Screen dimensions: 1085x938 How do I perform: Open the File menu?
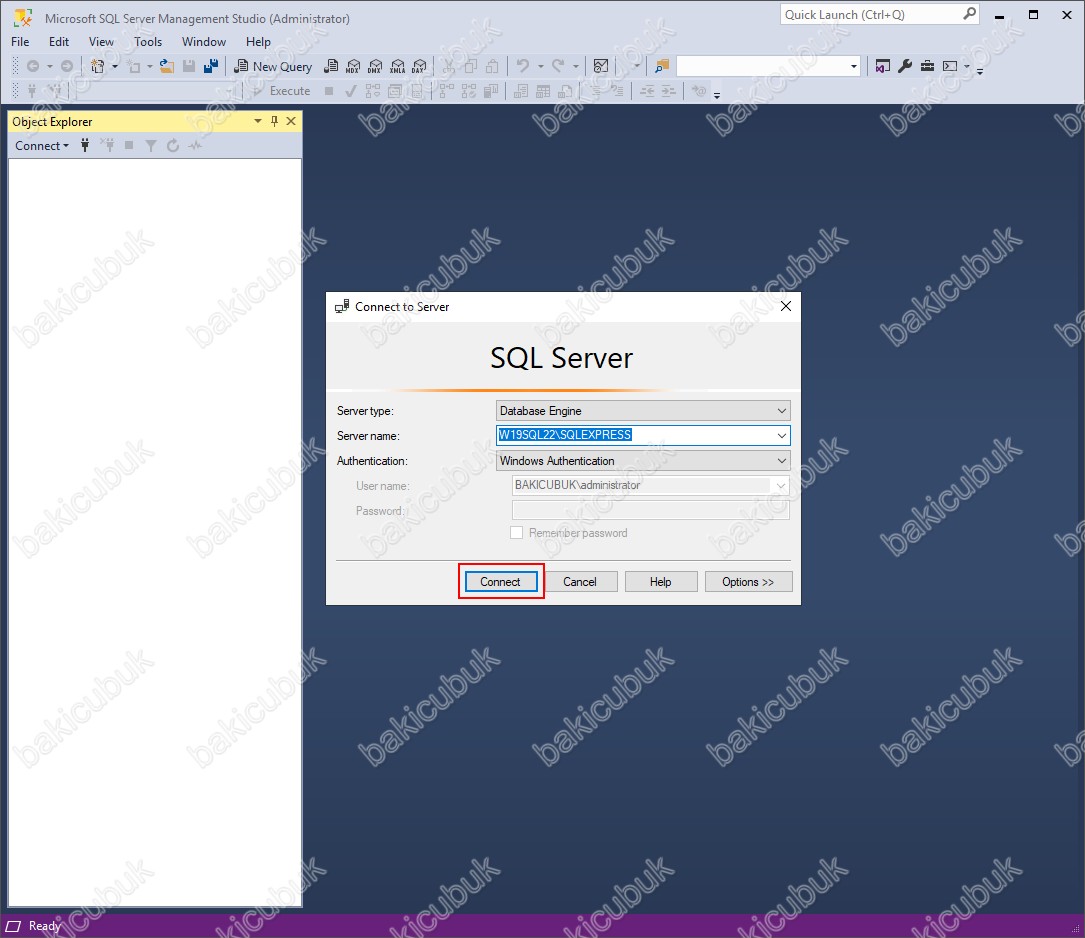point(20,42)
